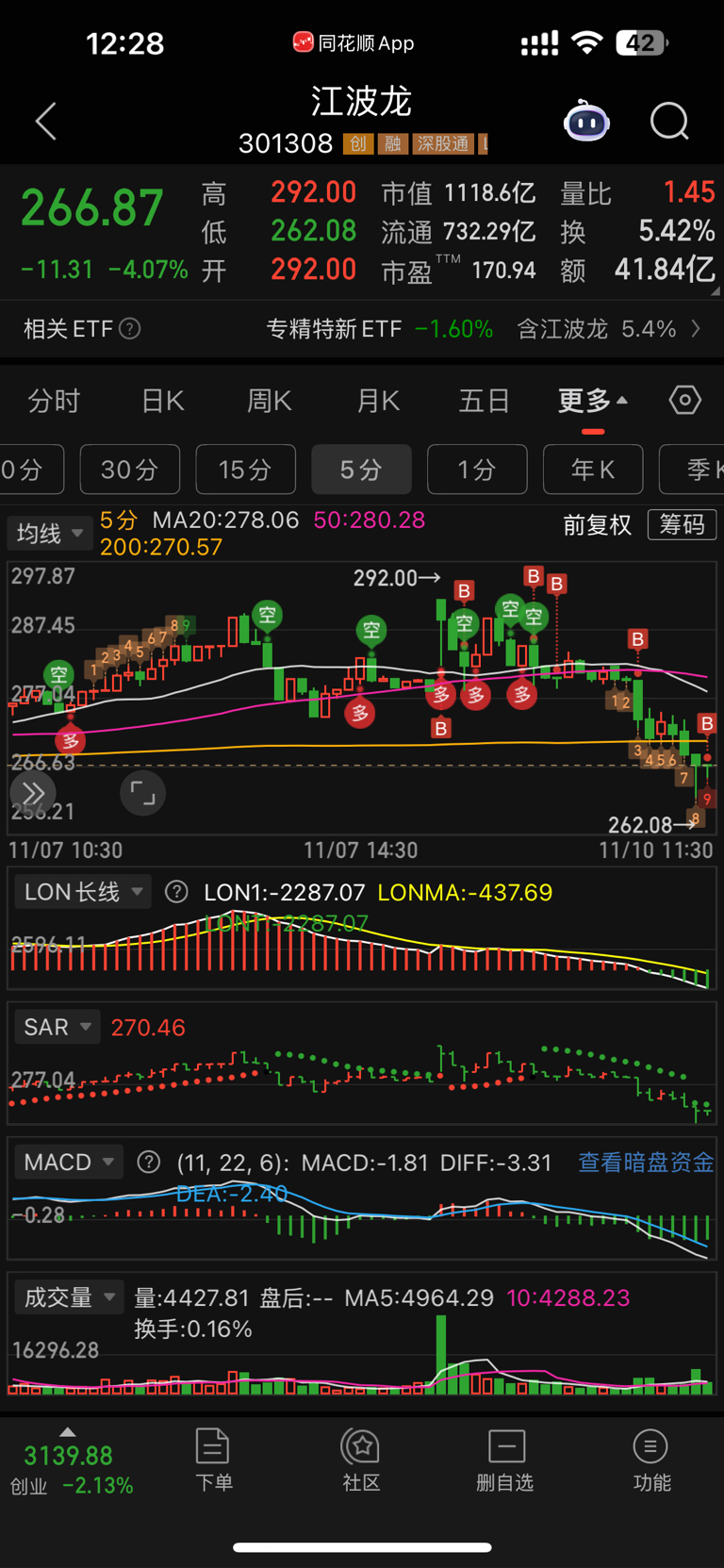Select 5分 period button
The width and height of the screenshot is (724, 1568).
[361, 470]
